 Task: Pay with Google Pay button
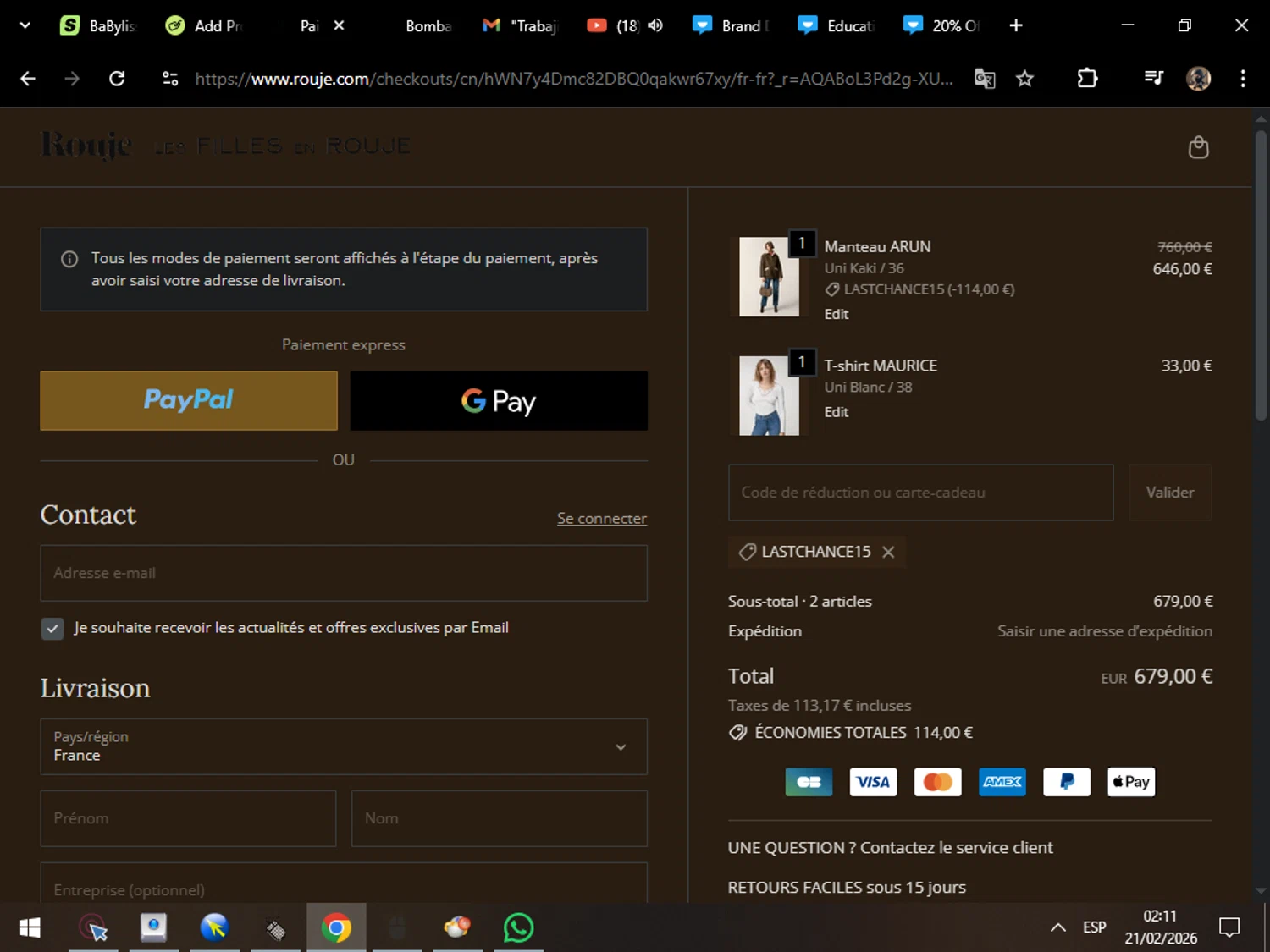pyautogui.click(x=499, y=400)
